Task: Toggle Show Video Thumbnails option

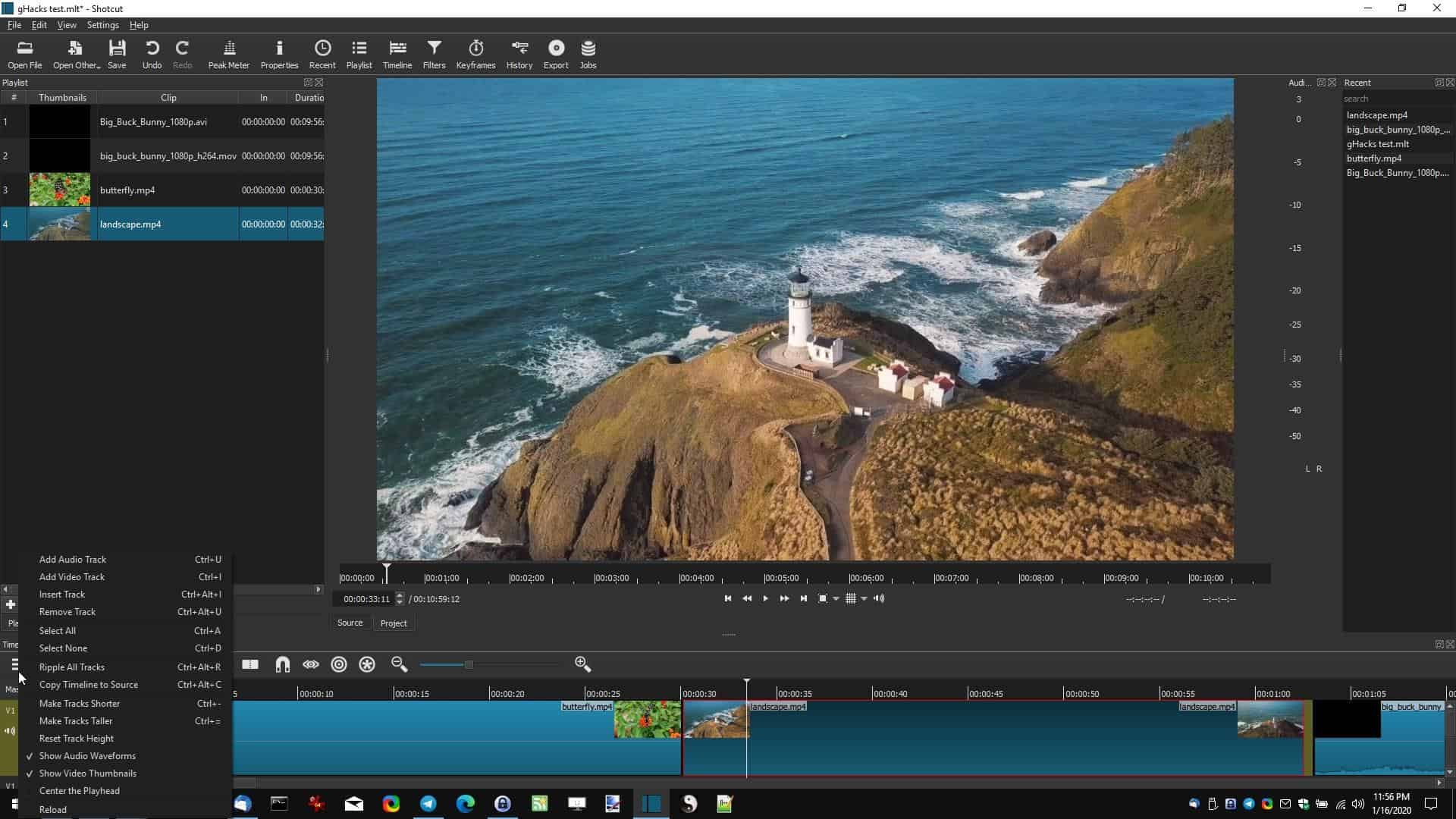Action: [x=87, y=773]
